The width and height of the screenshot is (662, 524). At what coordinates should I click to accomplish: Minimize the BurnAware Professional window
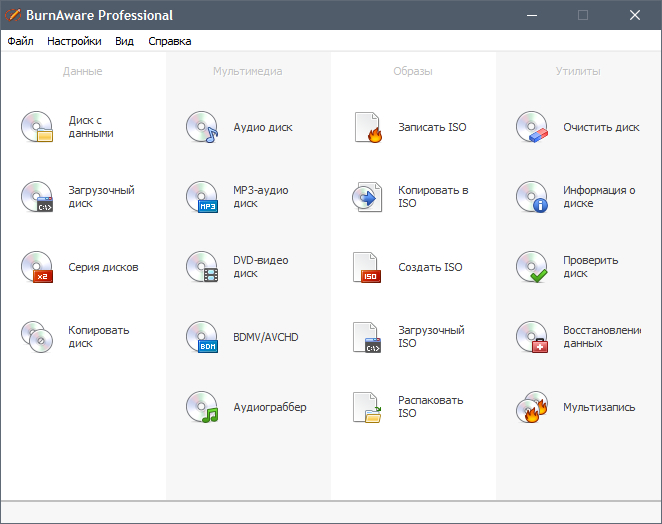(532, 15)
